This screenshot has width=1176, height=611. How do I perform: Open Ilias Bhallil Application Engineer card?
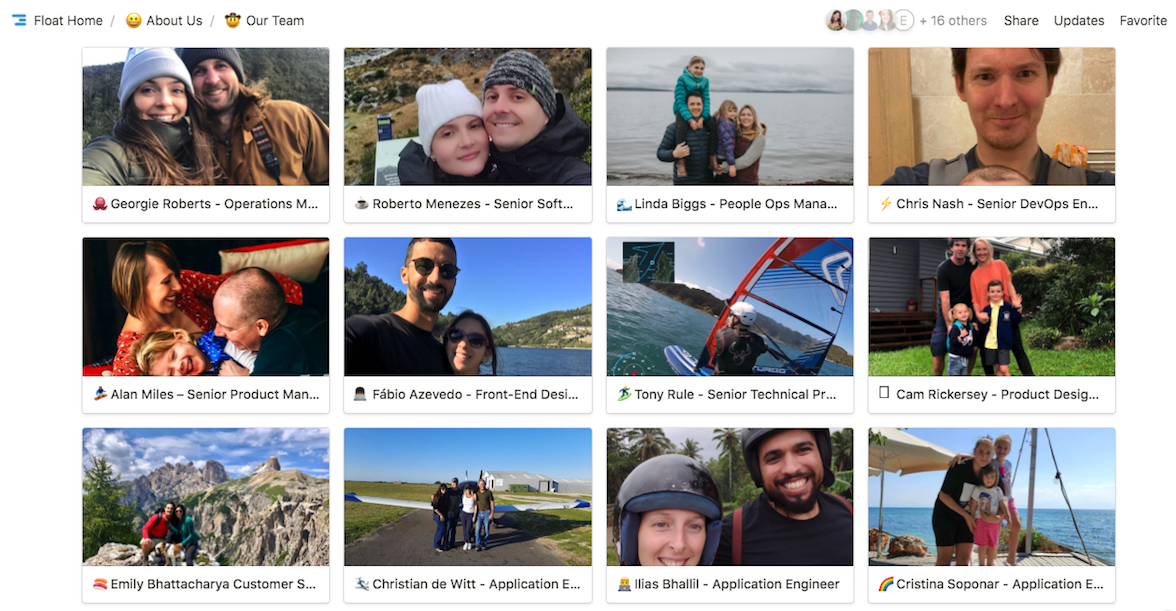point(730,584)
